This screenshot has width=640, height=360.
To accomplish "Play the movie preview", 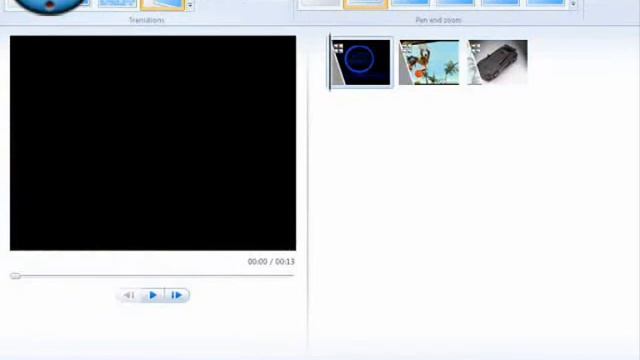I will click(x=153, y=295).
